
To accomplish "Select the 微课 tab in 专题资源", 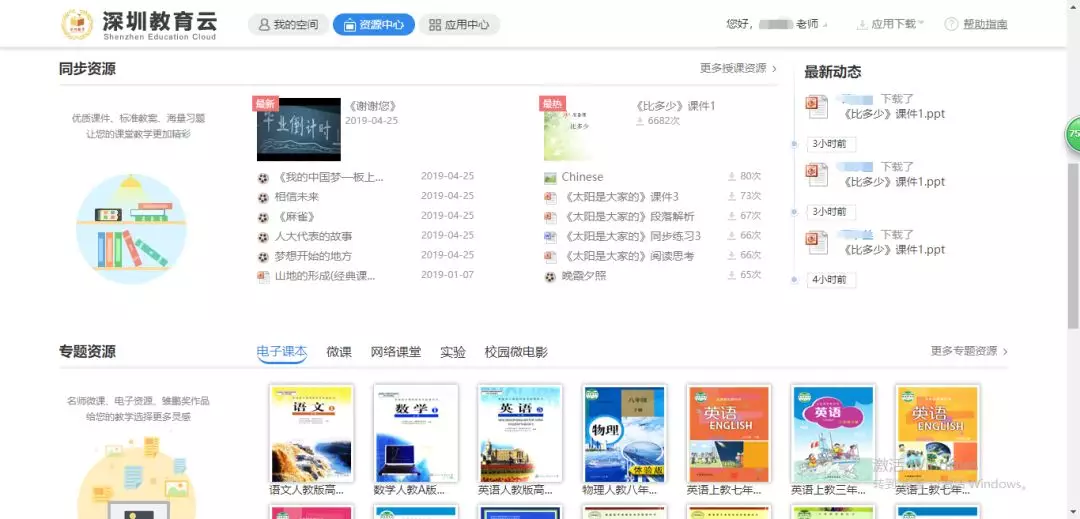I will 339,352.
